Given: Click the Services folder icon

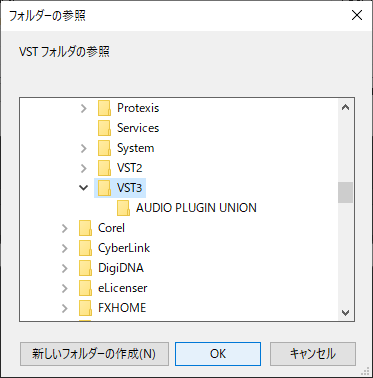Looking at the screenshot, I should click(104, 128).
